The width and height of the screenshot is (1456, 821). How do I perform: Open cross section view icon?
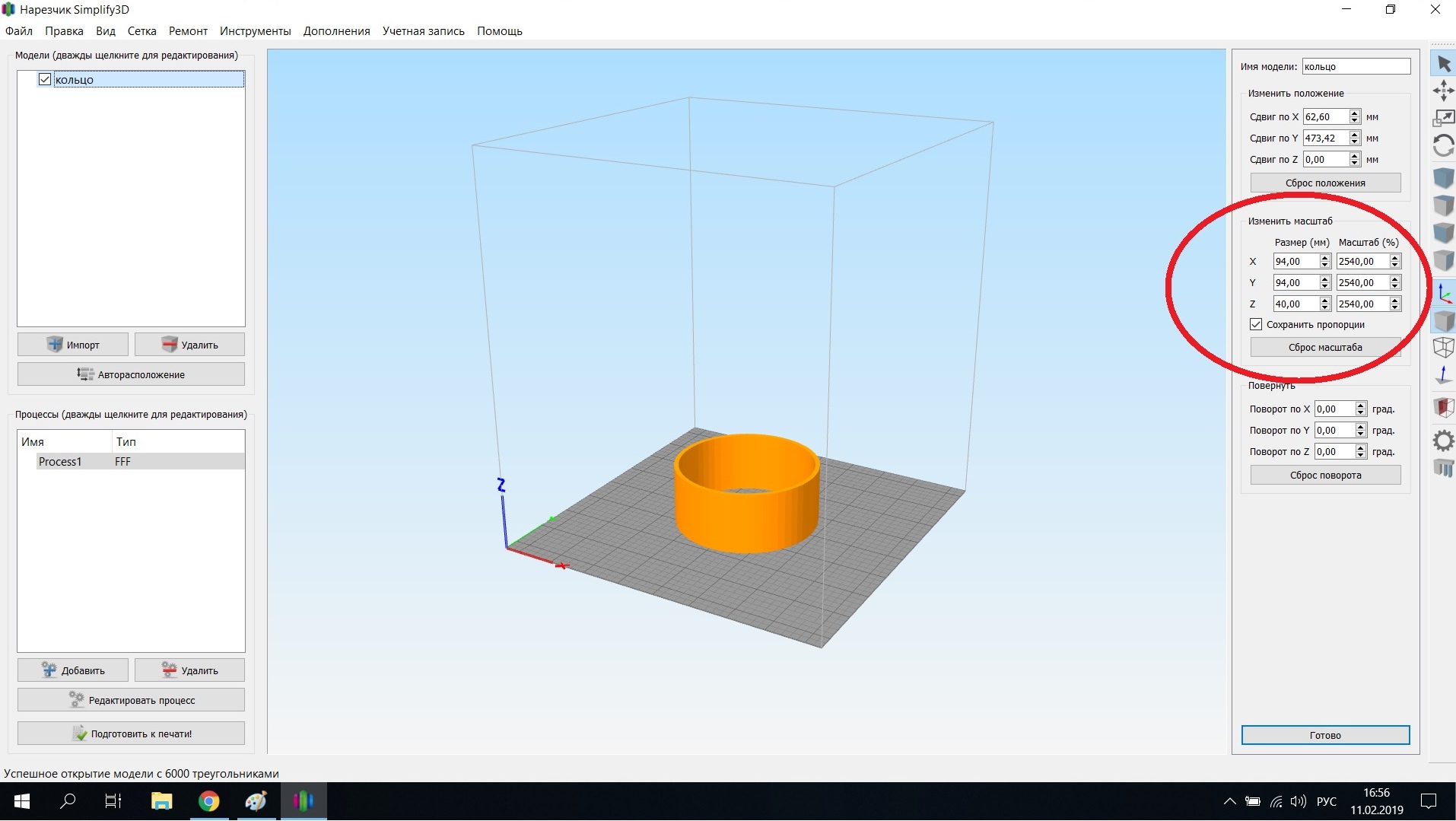(x=1443, y=407)
